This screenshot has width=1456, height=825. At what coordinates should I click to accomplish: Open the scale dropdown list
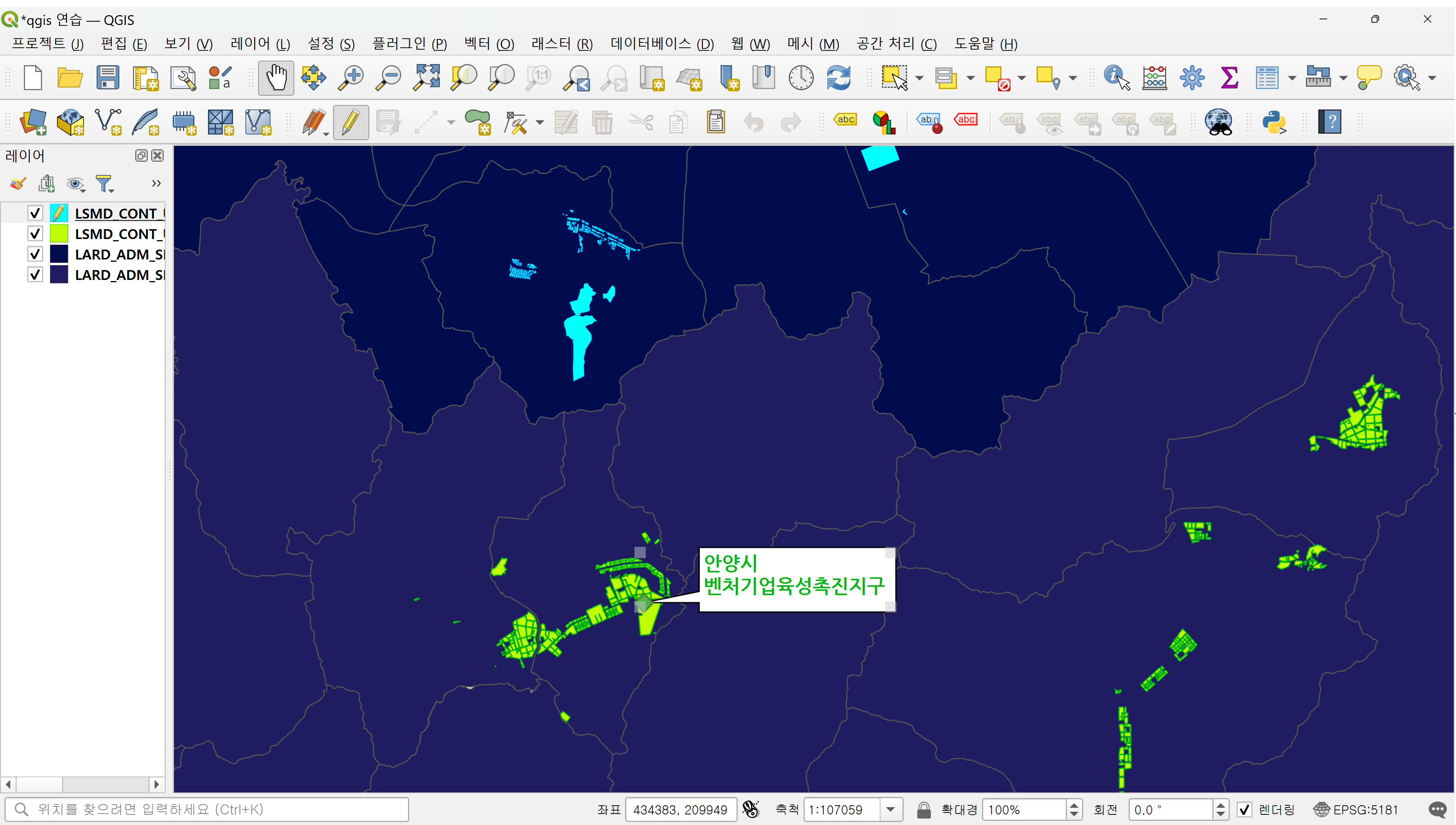point(890,810)
